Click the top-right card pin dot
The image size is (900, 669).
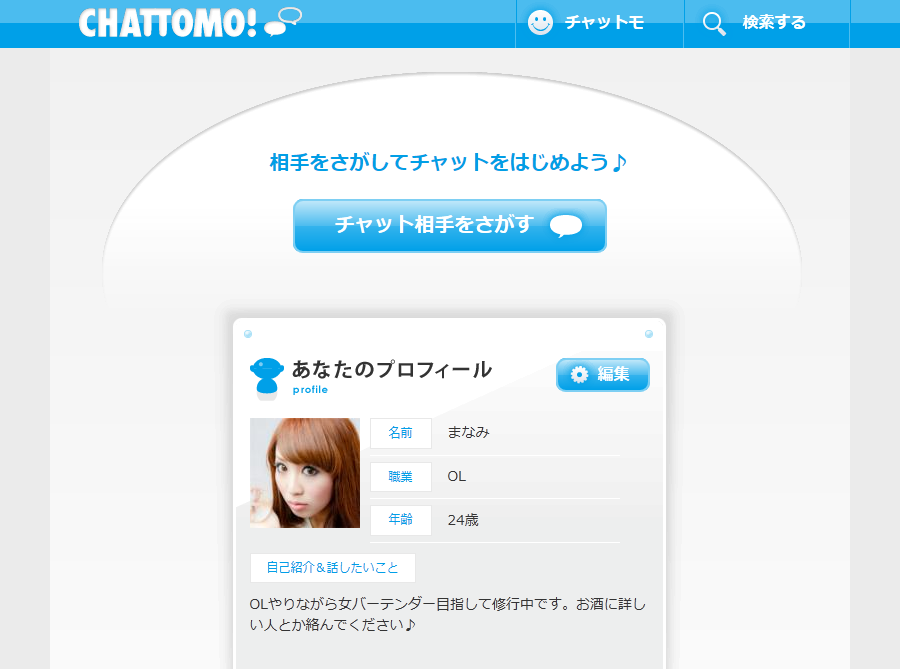point(649,334)
